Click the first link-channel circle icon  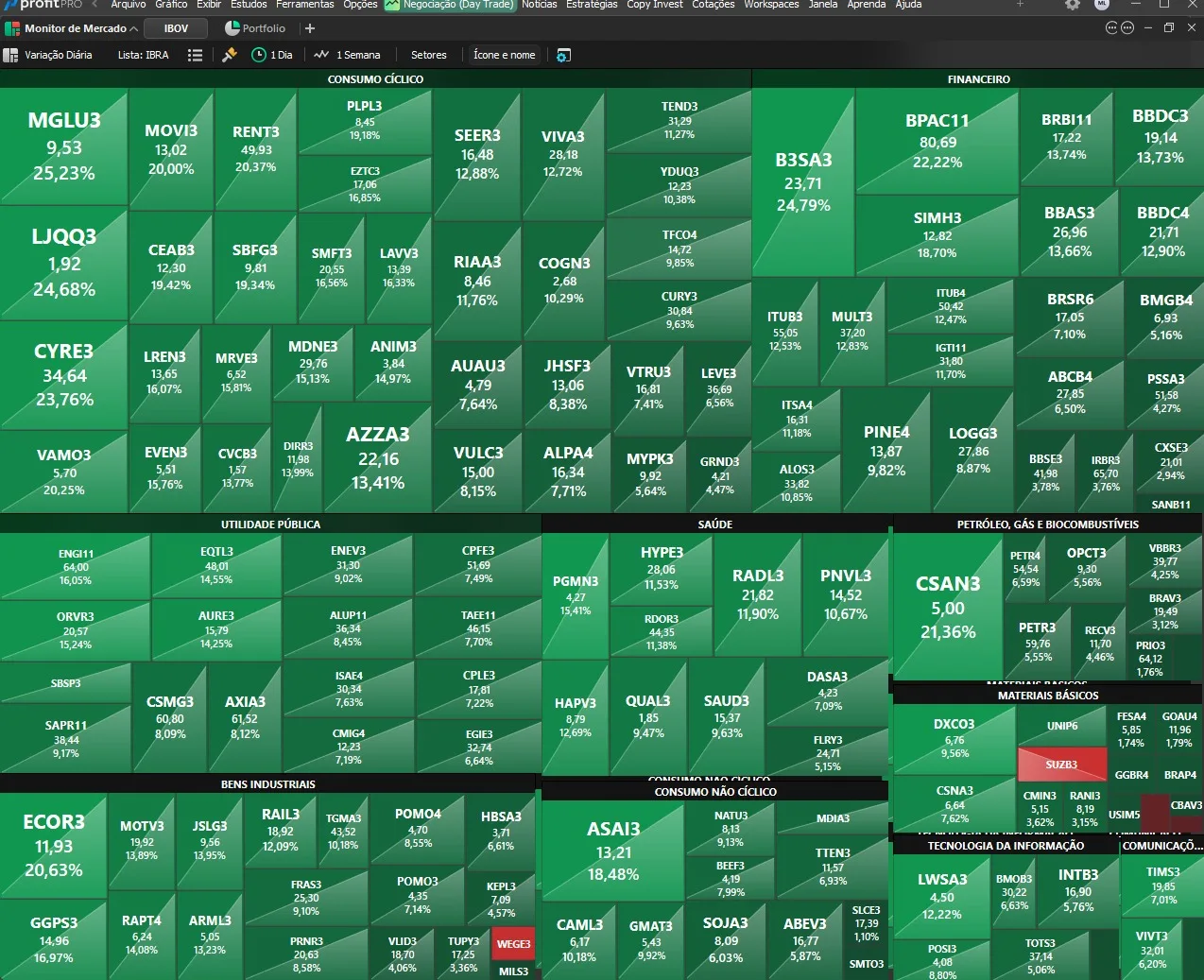pyautogui.click(x=1111, y=27)
